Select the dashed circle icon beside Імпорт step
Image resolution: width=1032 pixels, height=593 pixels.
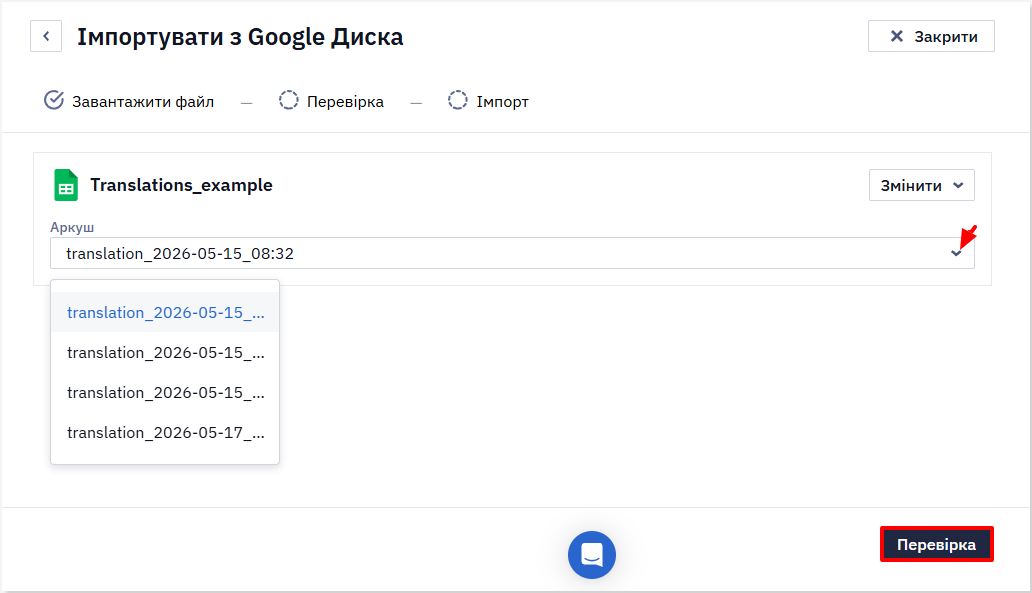(x=457, y=100)
